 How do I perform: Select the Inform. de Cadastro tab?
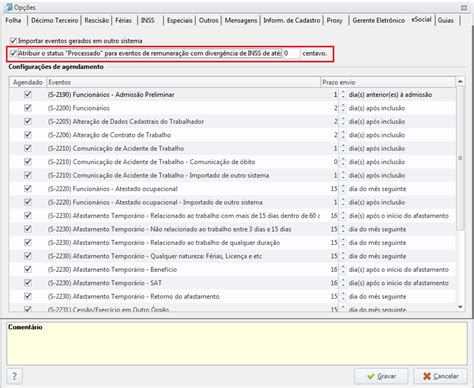coord(292,20)
